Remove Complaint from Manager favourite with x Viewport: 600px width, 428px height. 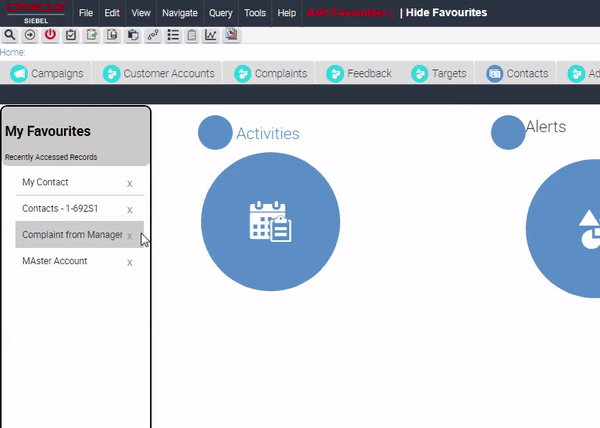[x=130, y=236]
